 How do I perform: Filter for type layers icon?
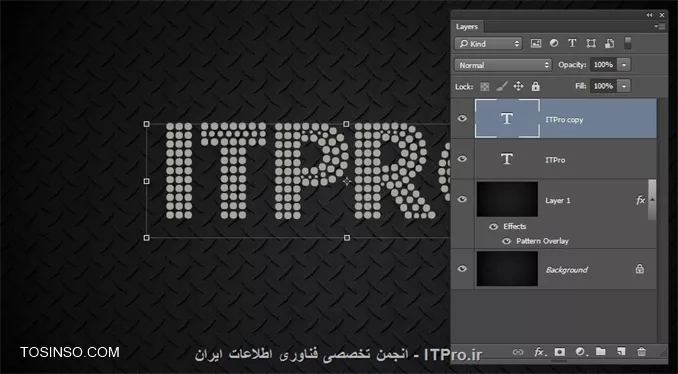572,43
